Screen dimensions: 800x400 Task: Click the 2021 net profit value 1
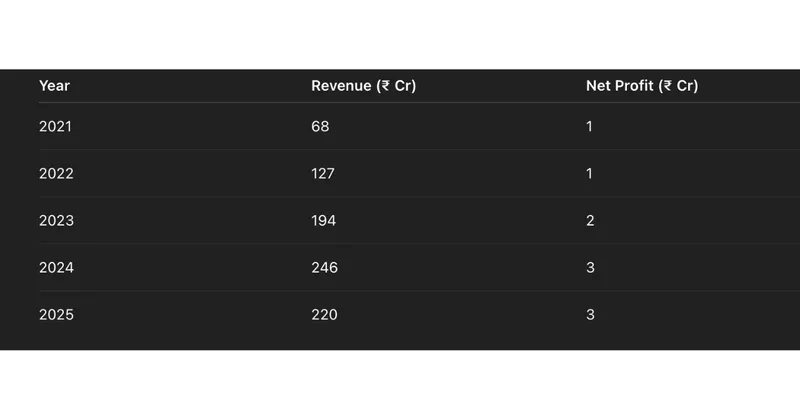[589, 127]
